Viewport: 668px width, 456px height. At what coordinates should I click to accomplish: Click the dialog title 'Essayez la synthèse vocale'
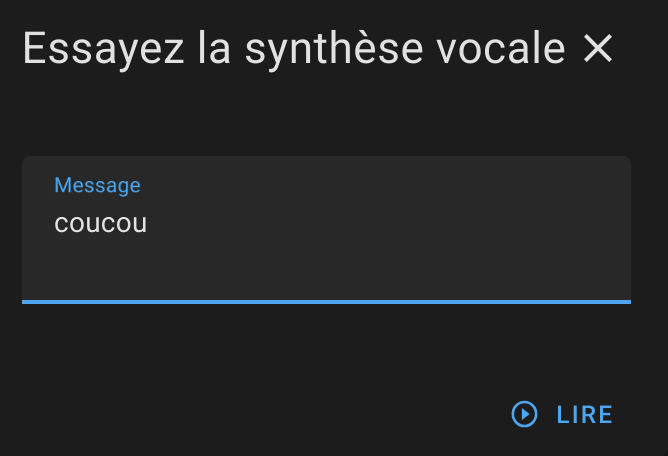click(294, 49)
